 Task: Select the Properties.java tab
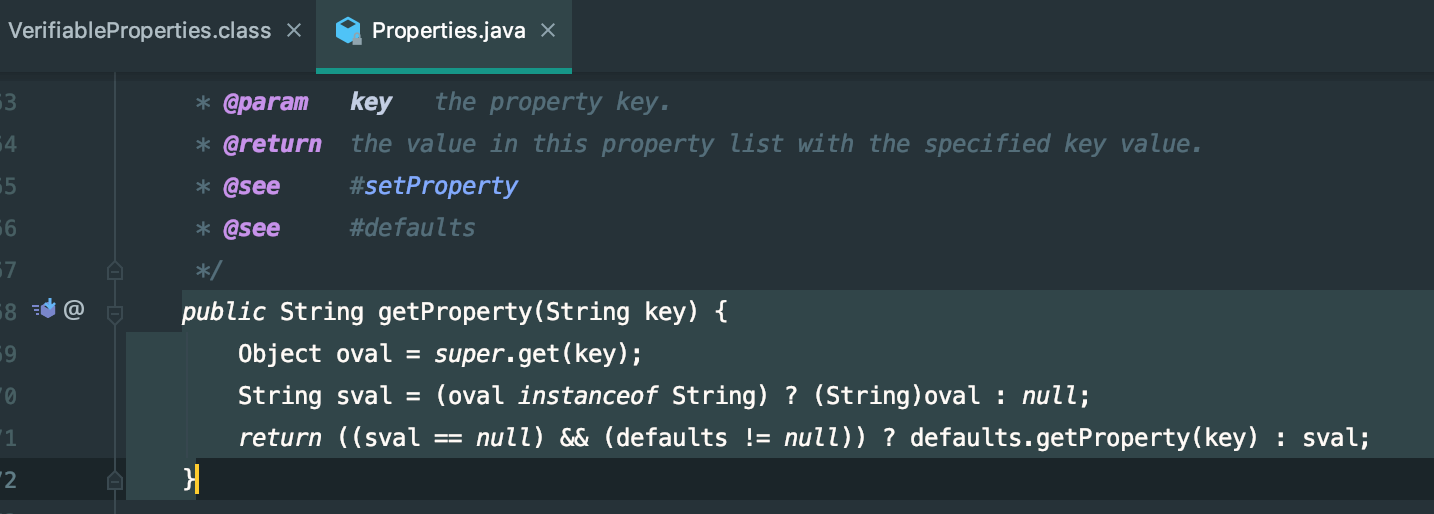click(x=448, y=31)
